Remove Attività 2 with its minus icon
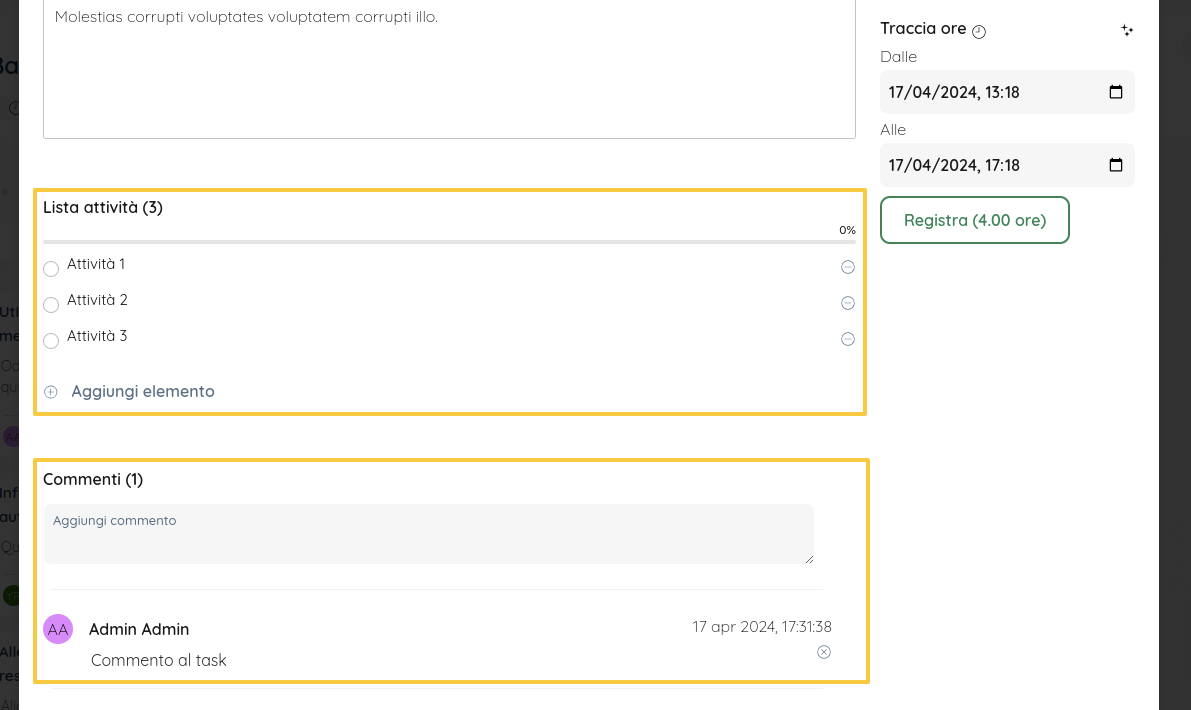The height and width of the screenshot is (710, 1191). (x=848, y=303)
